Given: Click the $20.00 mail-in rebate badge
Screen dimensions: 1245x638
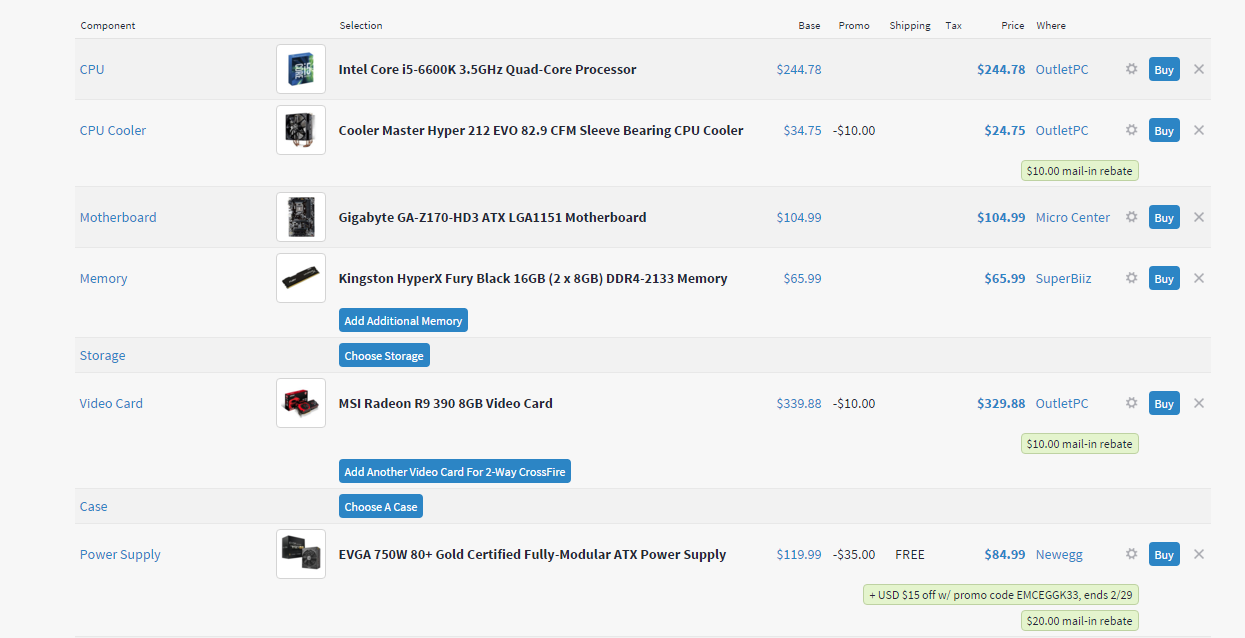Looking at the screenshot, I should coord(1080,621).
